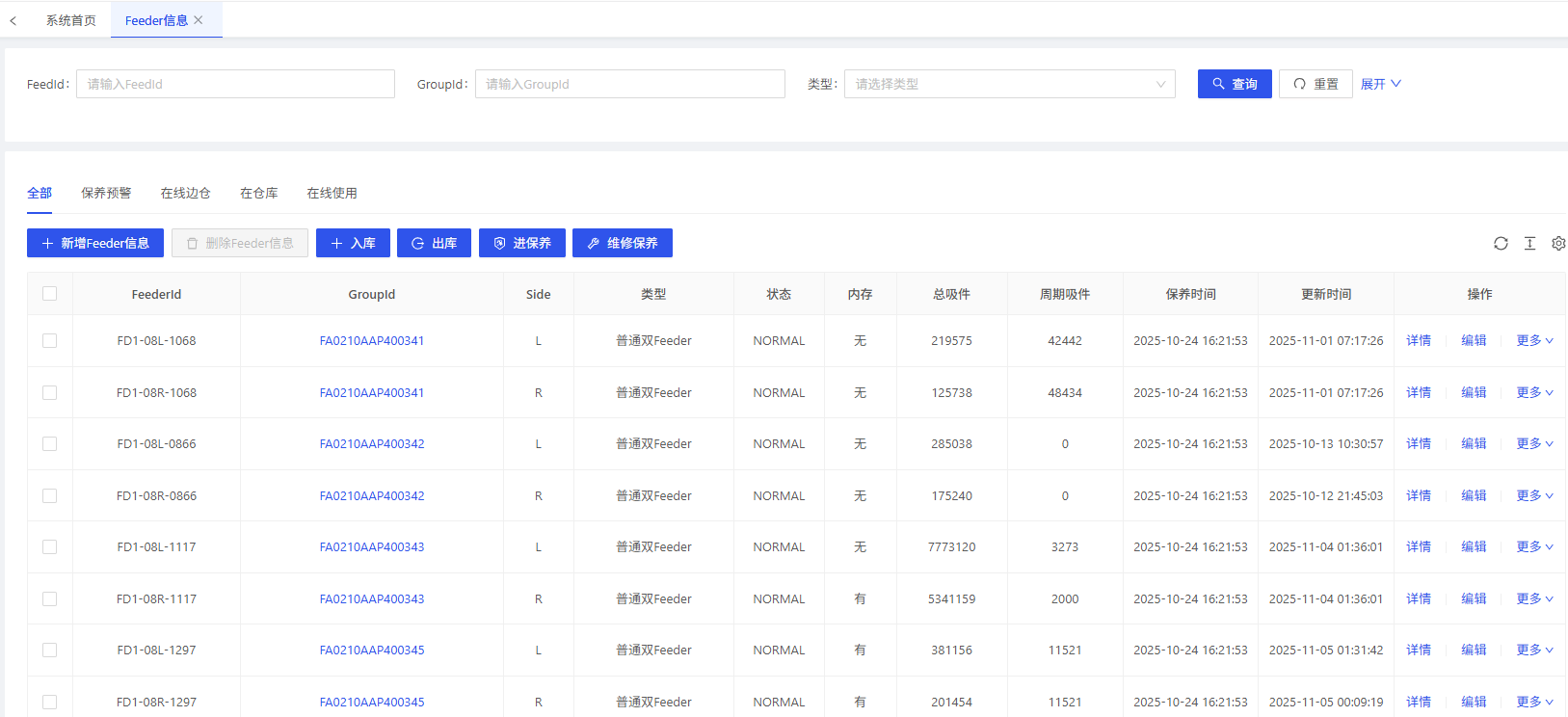Click the 出库 button
Screen dimensions: 1568x717
[434, 244]
